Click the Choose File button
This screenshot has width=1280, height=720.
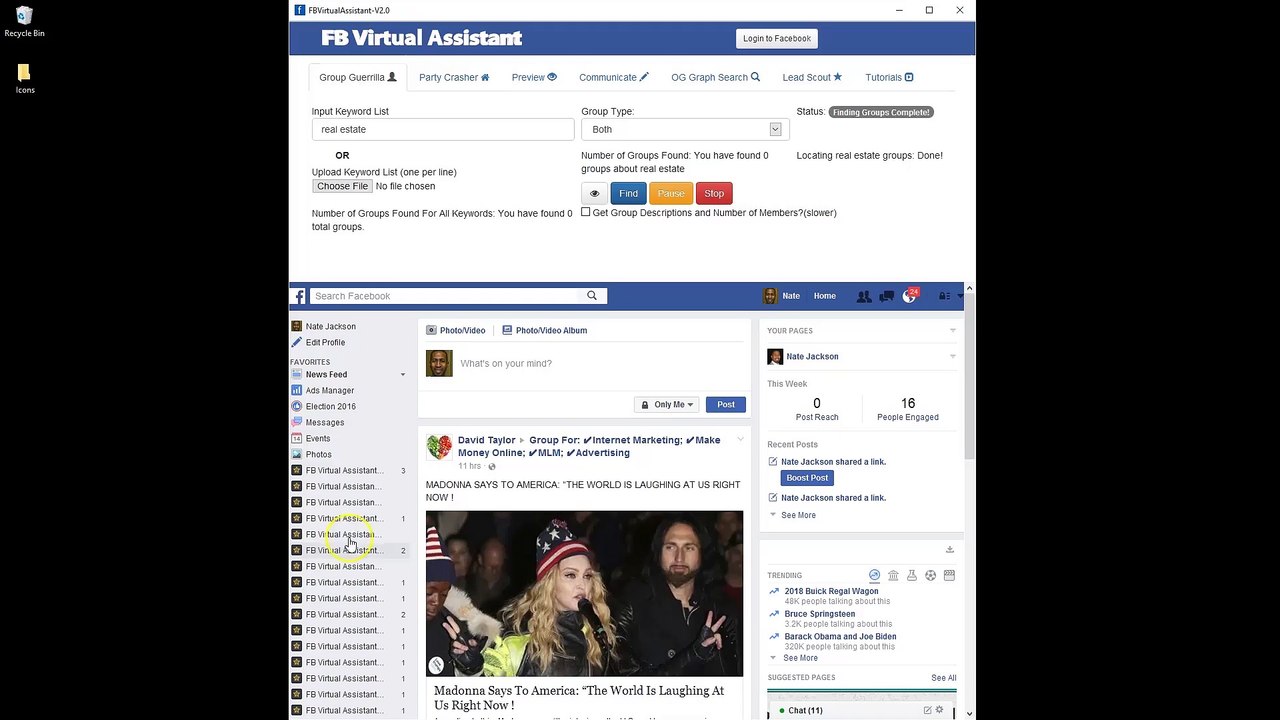pos(342,186)
